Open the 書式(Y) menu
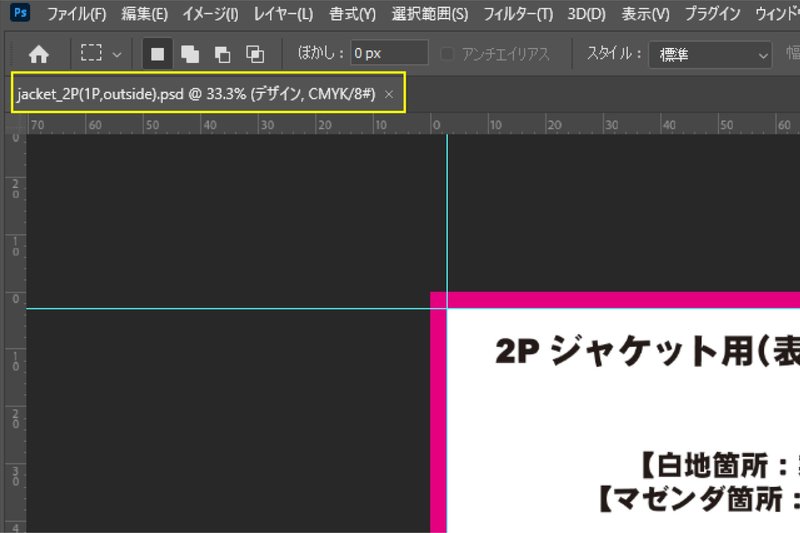The height and width of the screenshot is (533, 800). [x=352, y=14]
